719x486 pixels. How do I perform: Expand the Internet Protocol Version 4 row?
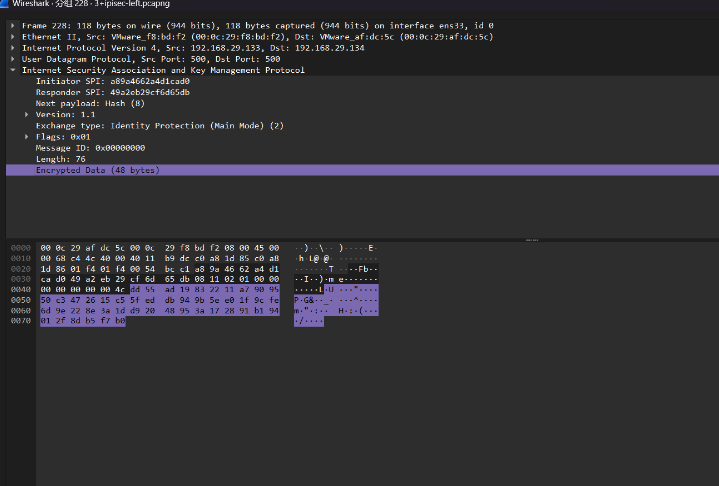pos(13,48)
